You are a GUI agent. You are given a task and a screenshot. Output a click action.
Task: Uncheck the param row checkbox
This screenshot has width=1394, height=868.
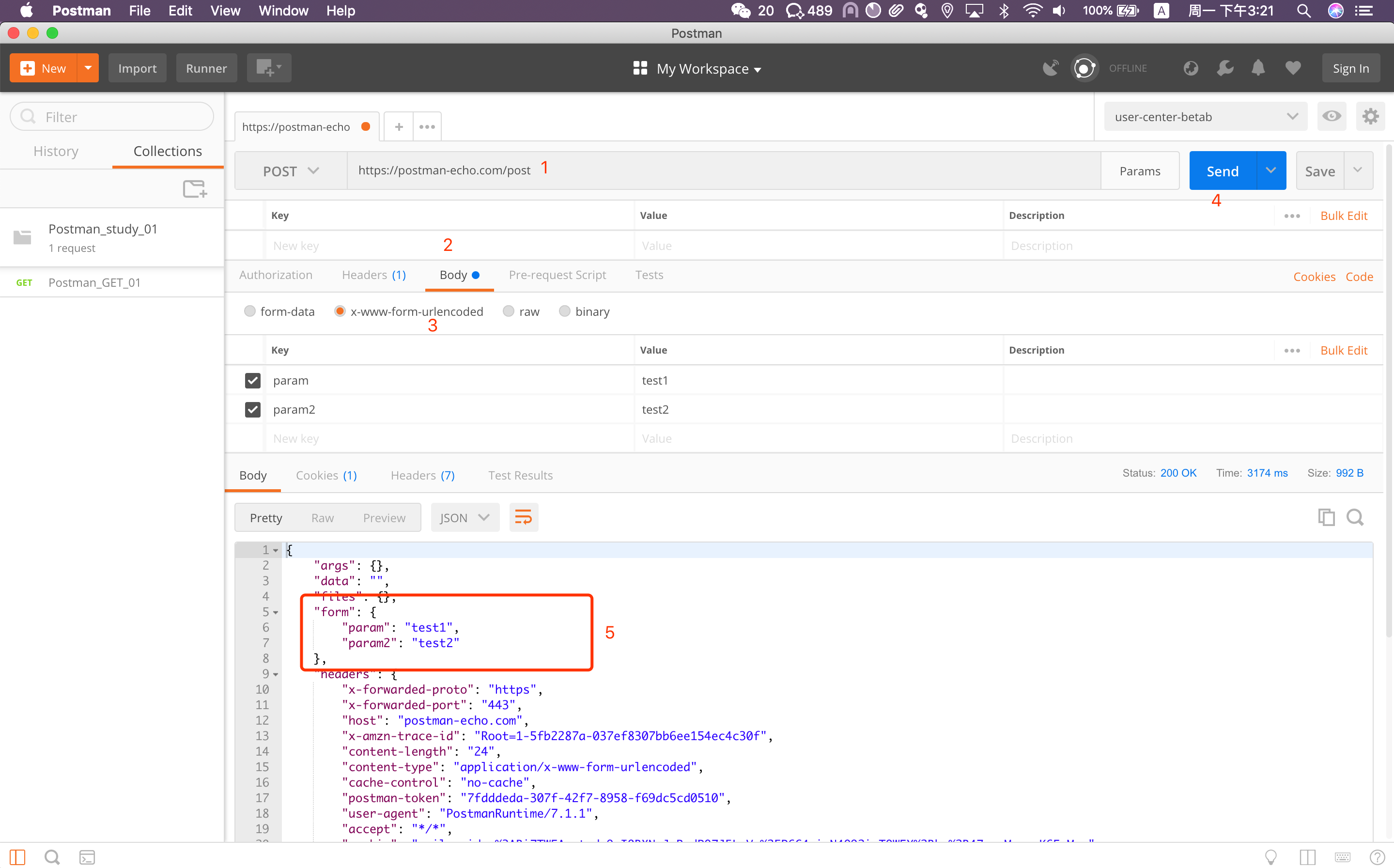coord(252,381)
